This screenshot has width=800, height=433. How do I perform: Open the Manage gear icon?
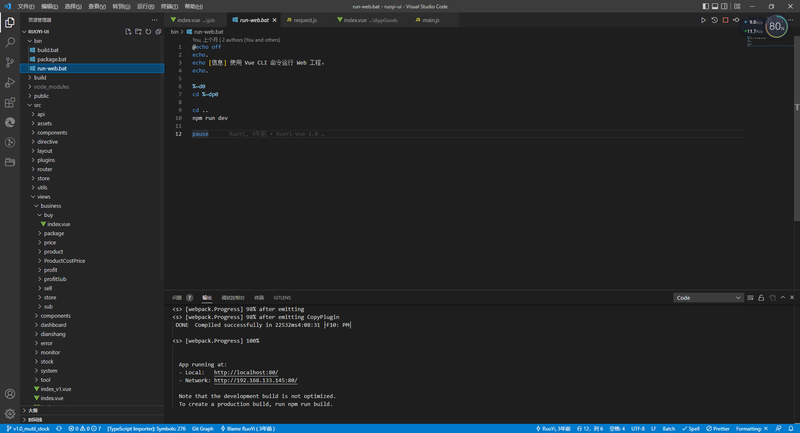tap(10, 414)
